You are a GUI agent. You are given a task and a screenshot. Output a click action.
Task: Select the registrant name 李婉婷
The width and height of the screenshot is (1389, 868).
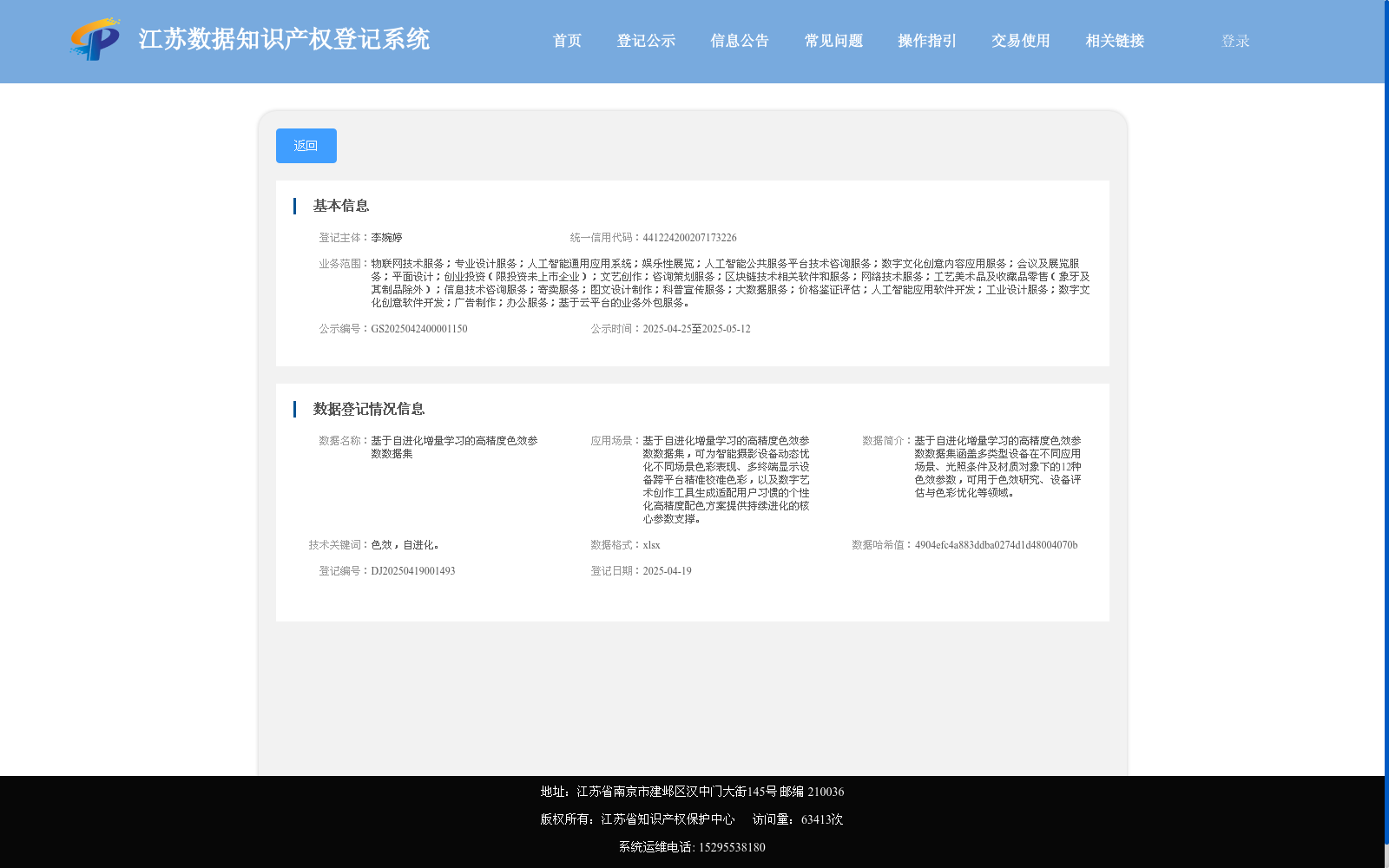pyautogui.click(x=386, y=238)
